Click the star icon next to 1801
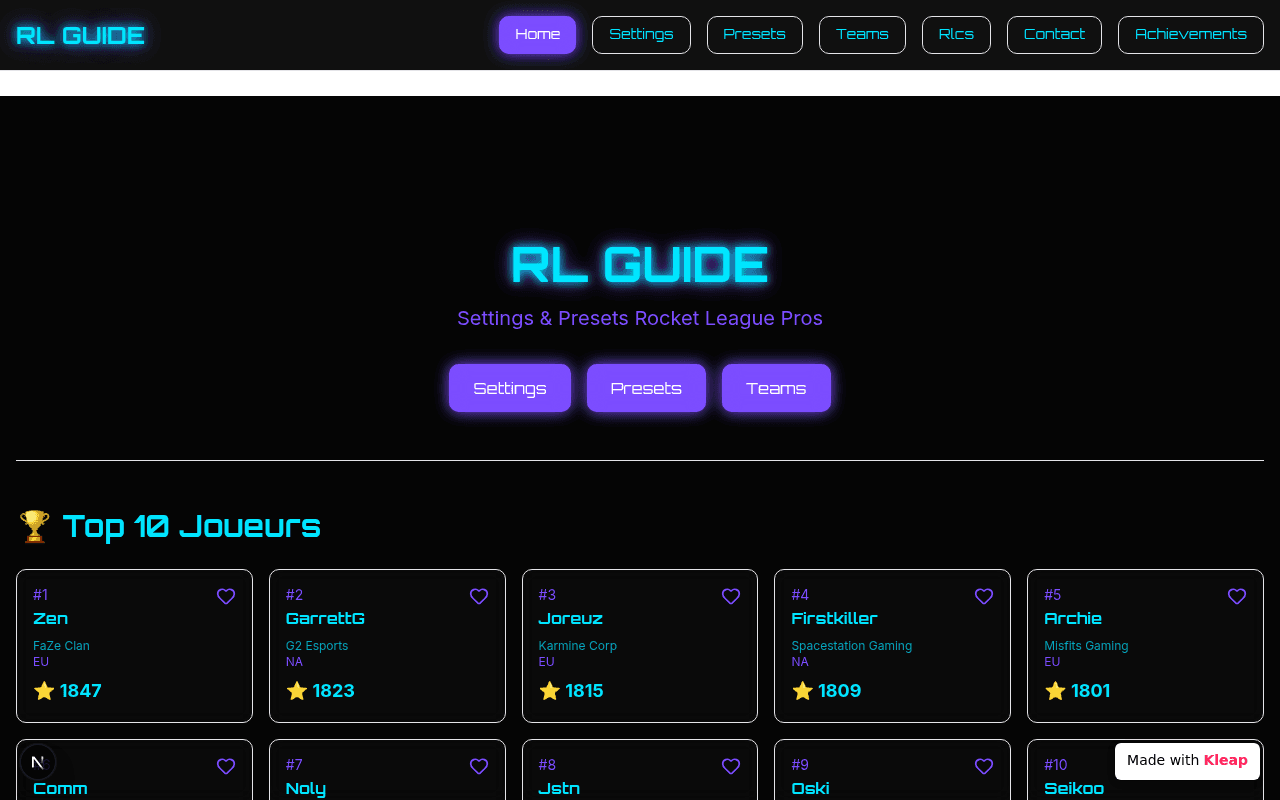The height and width of the screenshot is (800, 1280). (1055, 691)
